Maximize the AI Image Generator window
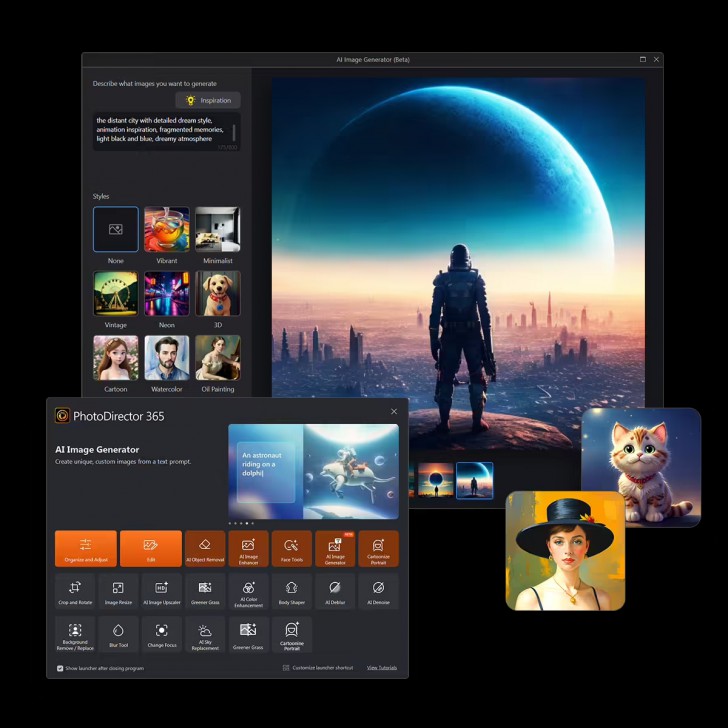The height and width of the screenshot is (728, 728). coord(643,59)
